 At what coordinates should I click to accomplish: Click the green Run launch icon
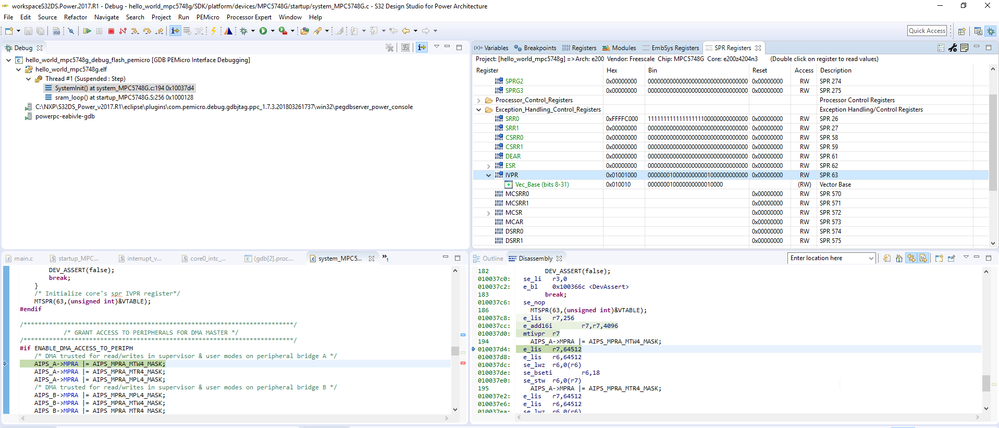coord(263,31)
